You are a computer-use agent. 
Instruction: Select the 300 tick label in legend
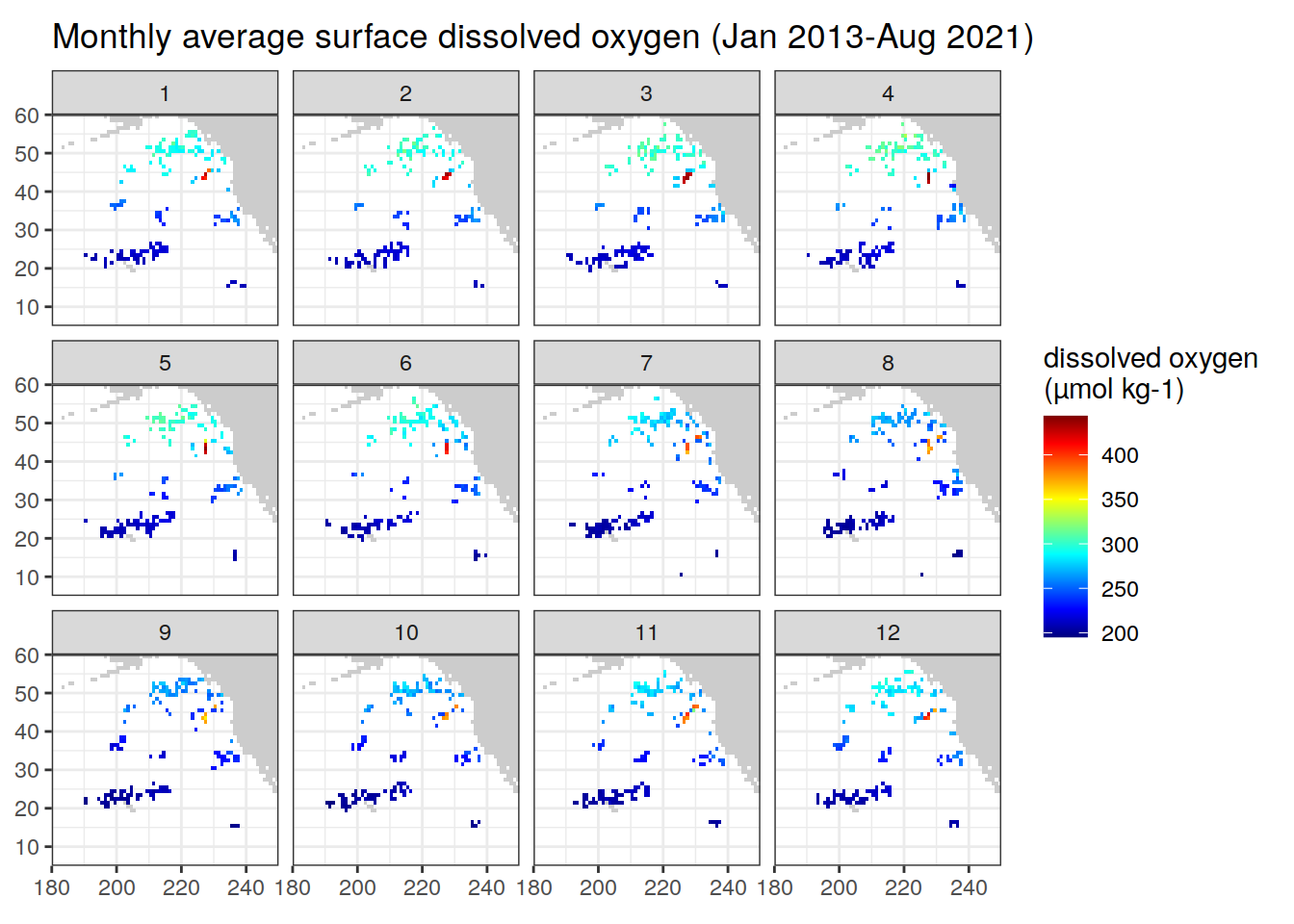(1120, 545)
